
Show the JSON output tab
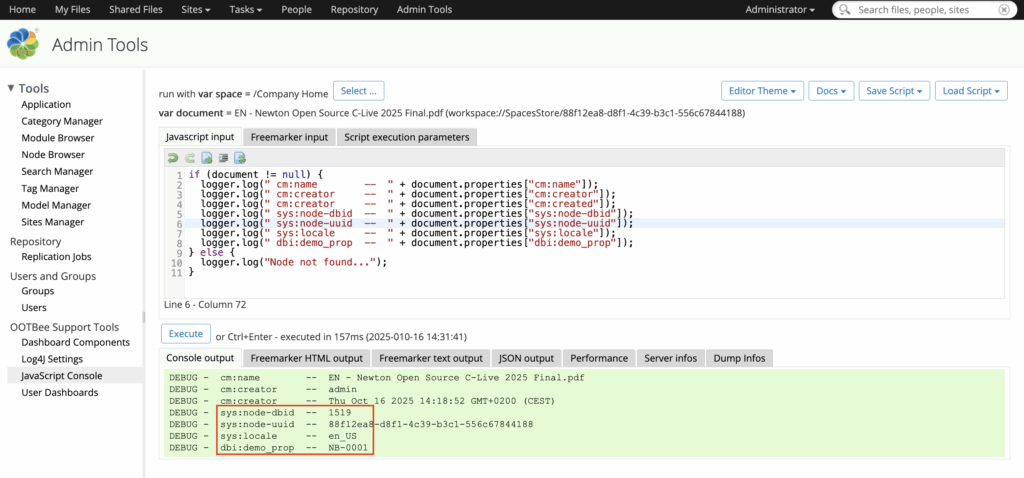coord(526,358)
